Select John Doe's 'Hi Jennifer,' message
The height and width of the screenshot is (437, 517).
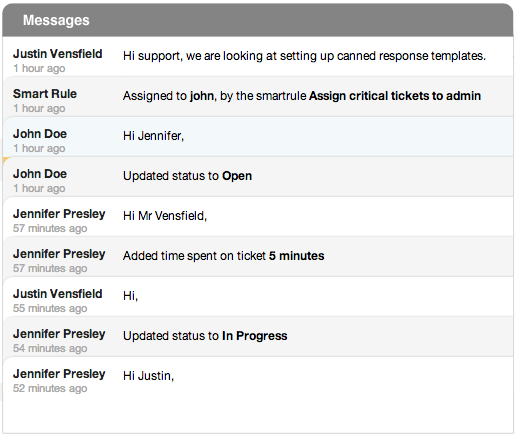click(x=258, y=136)
